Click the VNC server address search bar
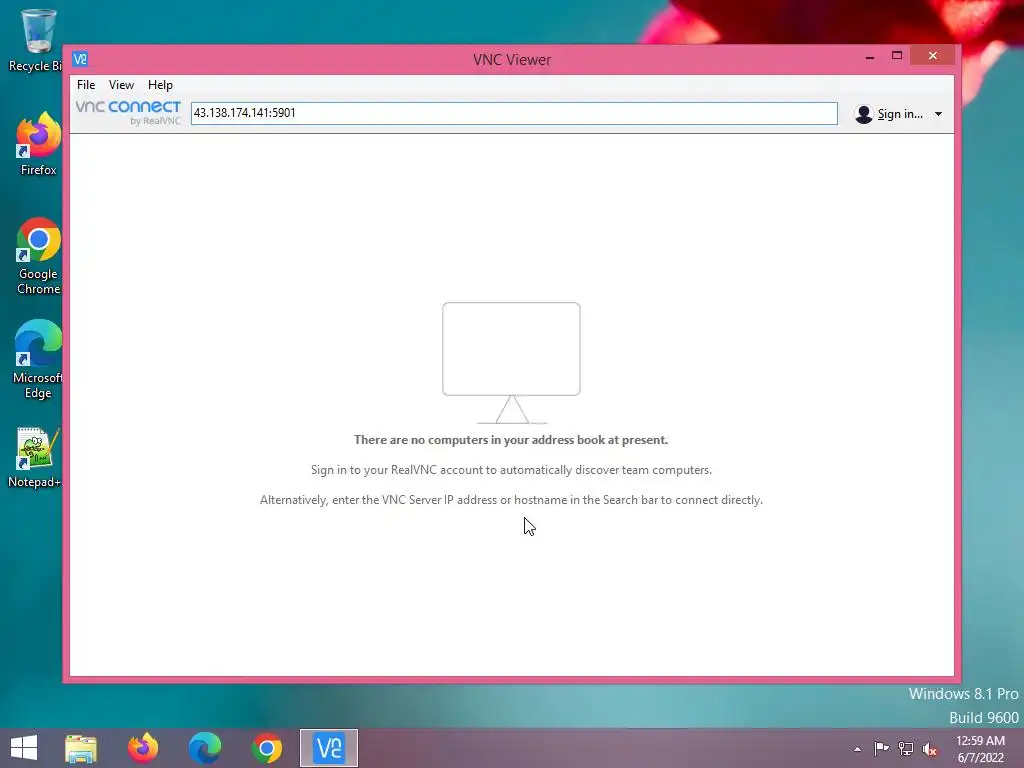Screen dimensions: 1024x768 (x=514, y=113)
